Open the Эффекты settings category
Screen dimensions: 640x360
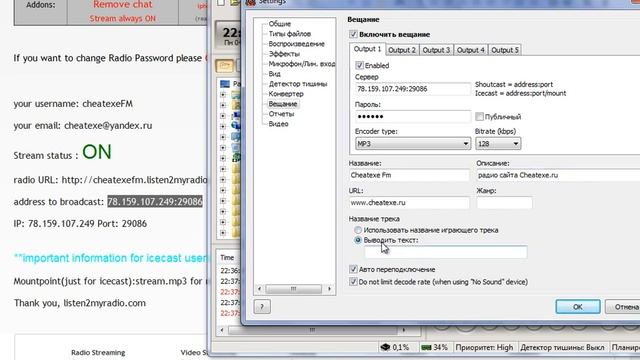pyautogui.click(x=284, y=54)
